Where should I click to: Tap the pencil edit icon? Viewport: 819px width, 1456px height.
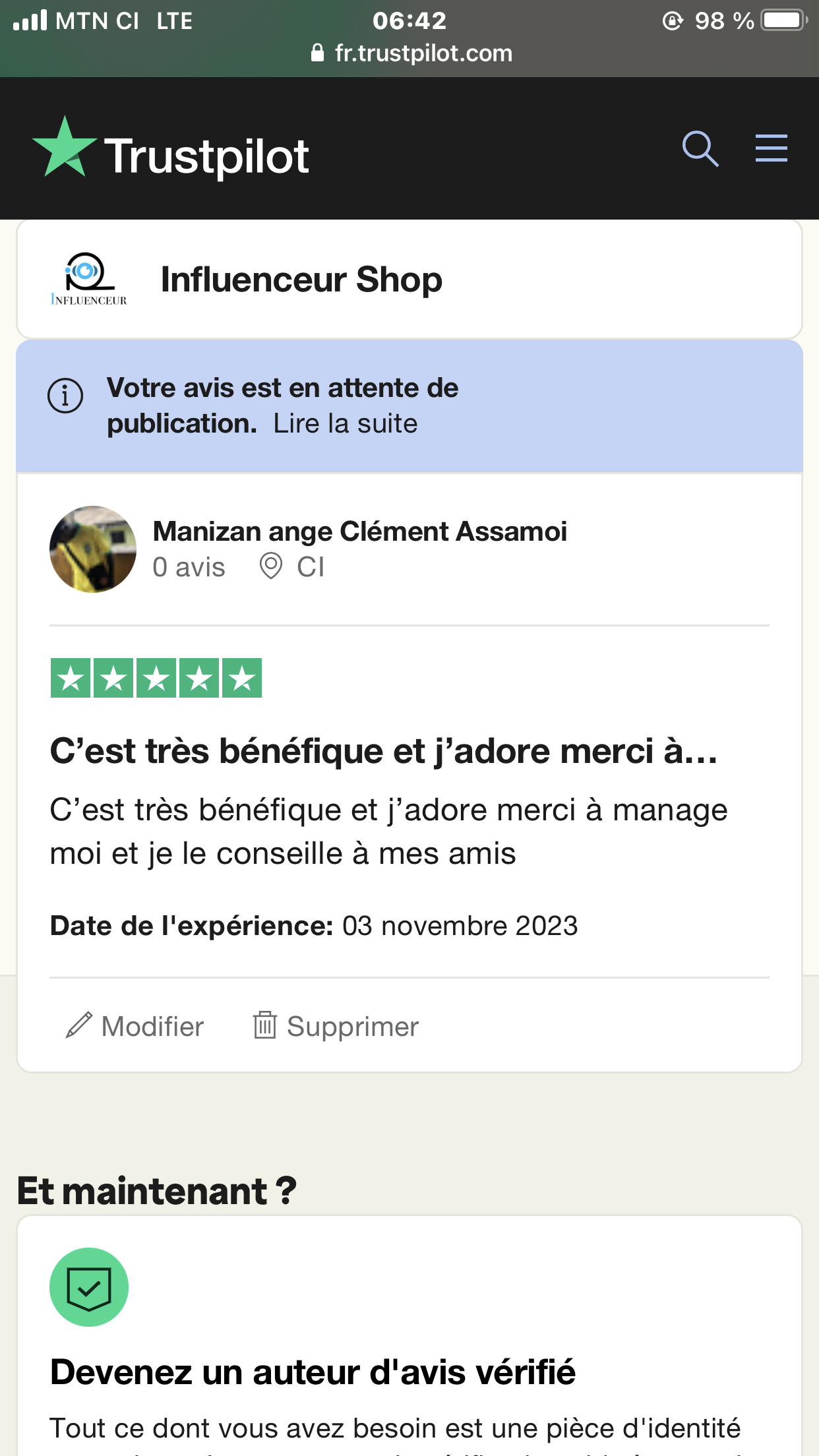79,1025
